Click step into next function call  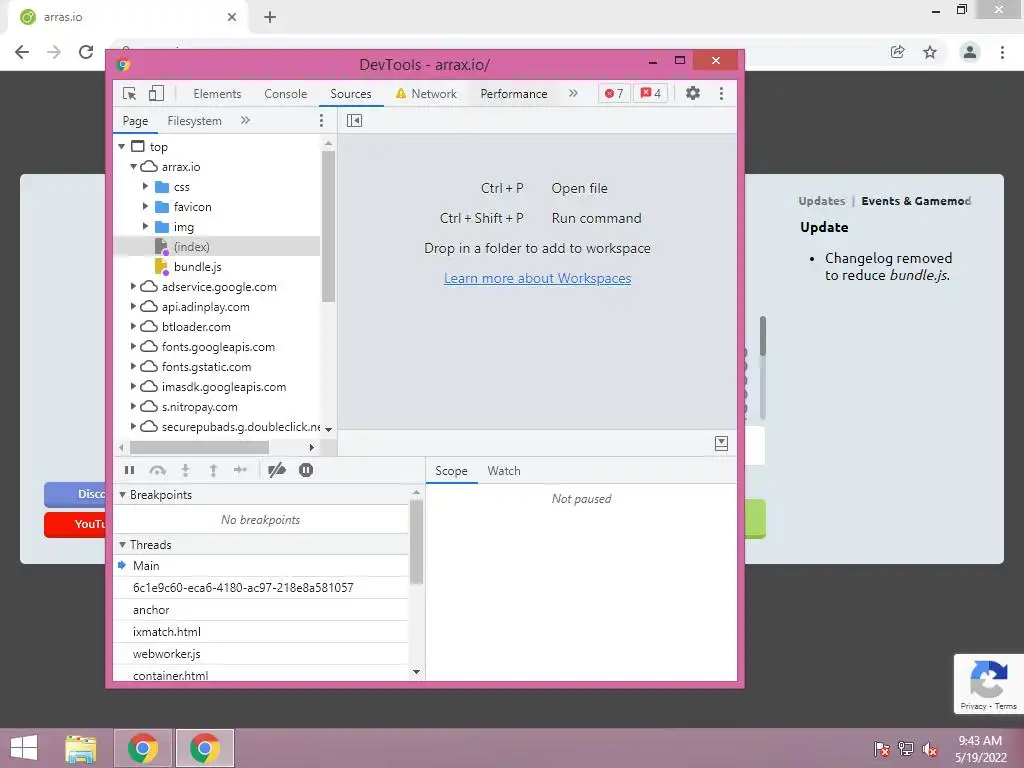[185, 470]
